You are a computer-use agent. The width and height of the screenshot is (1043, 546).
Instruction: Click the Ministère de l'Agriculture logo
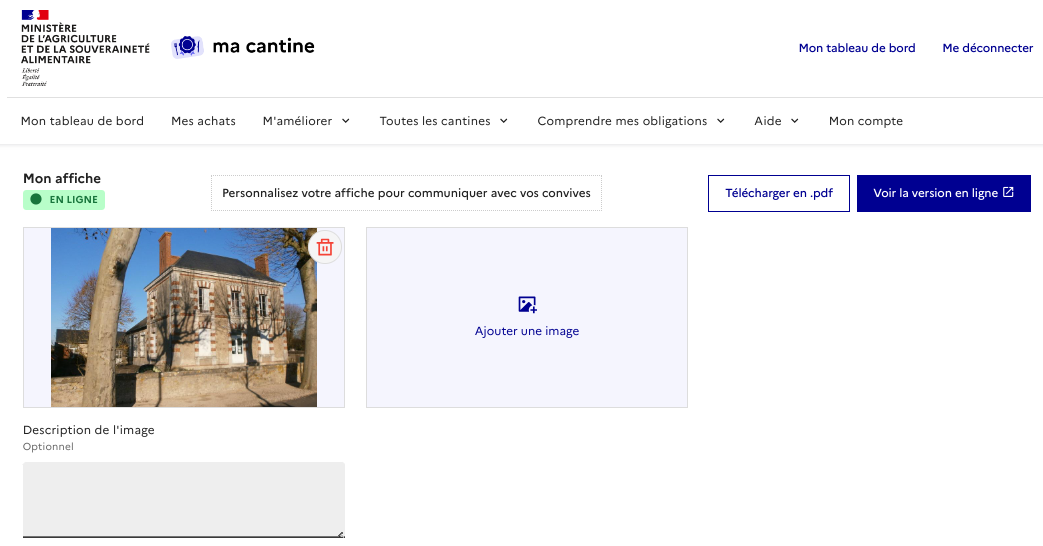click(x=85, y=47)
